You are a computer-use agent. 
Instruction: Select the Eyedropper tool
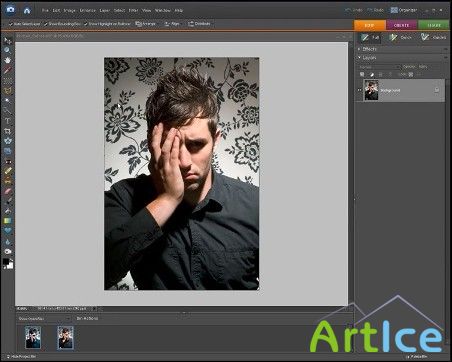[x=7, y=70]
